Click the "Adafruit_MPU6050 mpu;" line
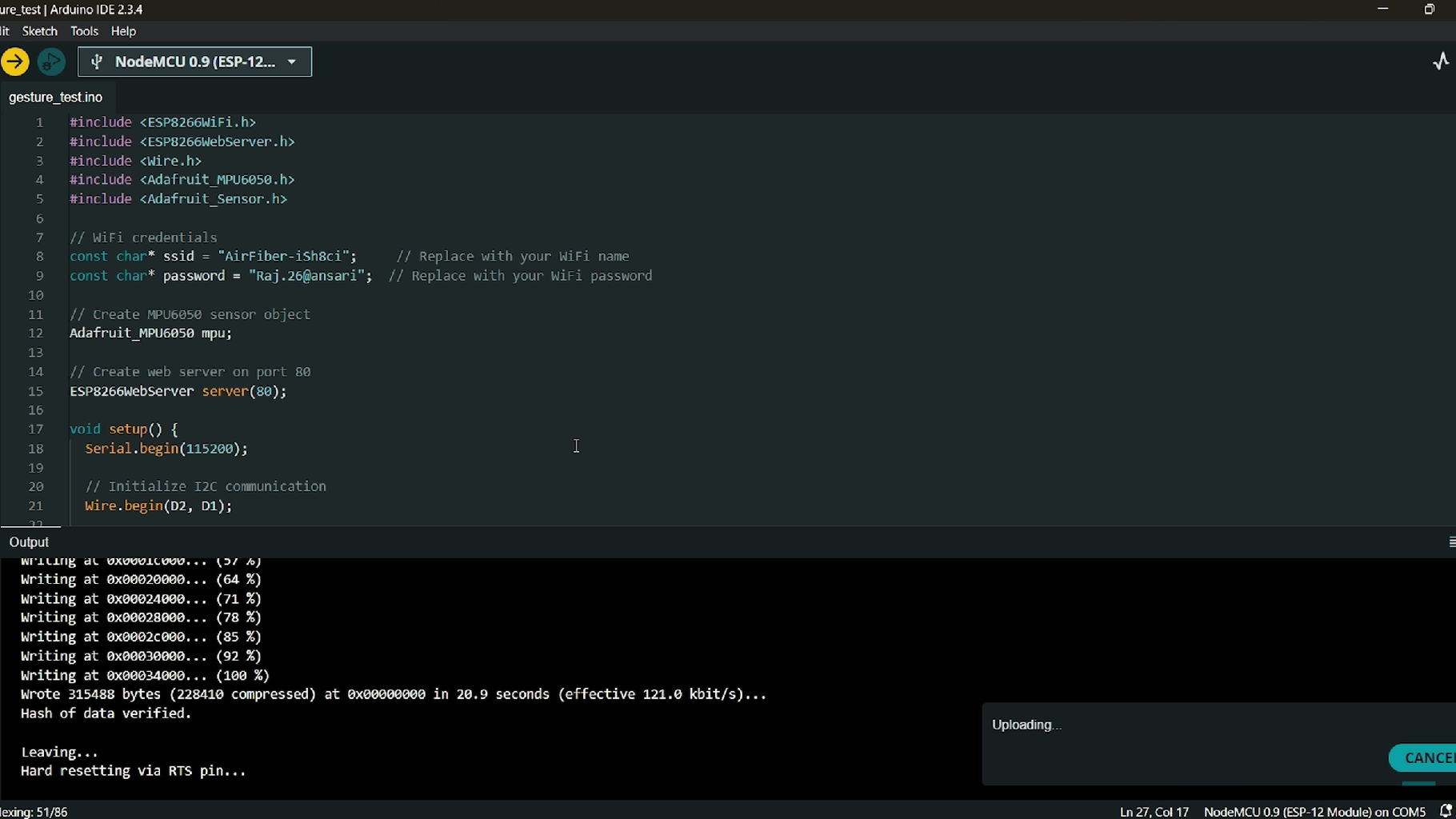Image resolution: width=1456 pixels, height=819 pixels. click(x=151, y=334)
